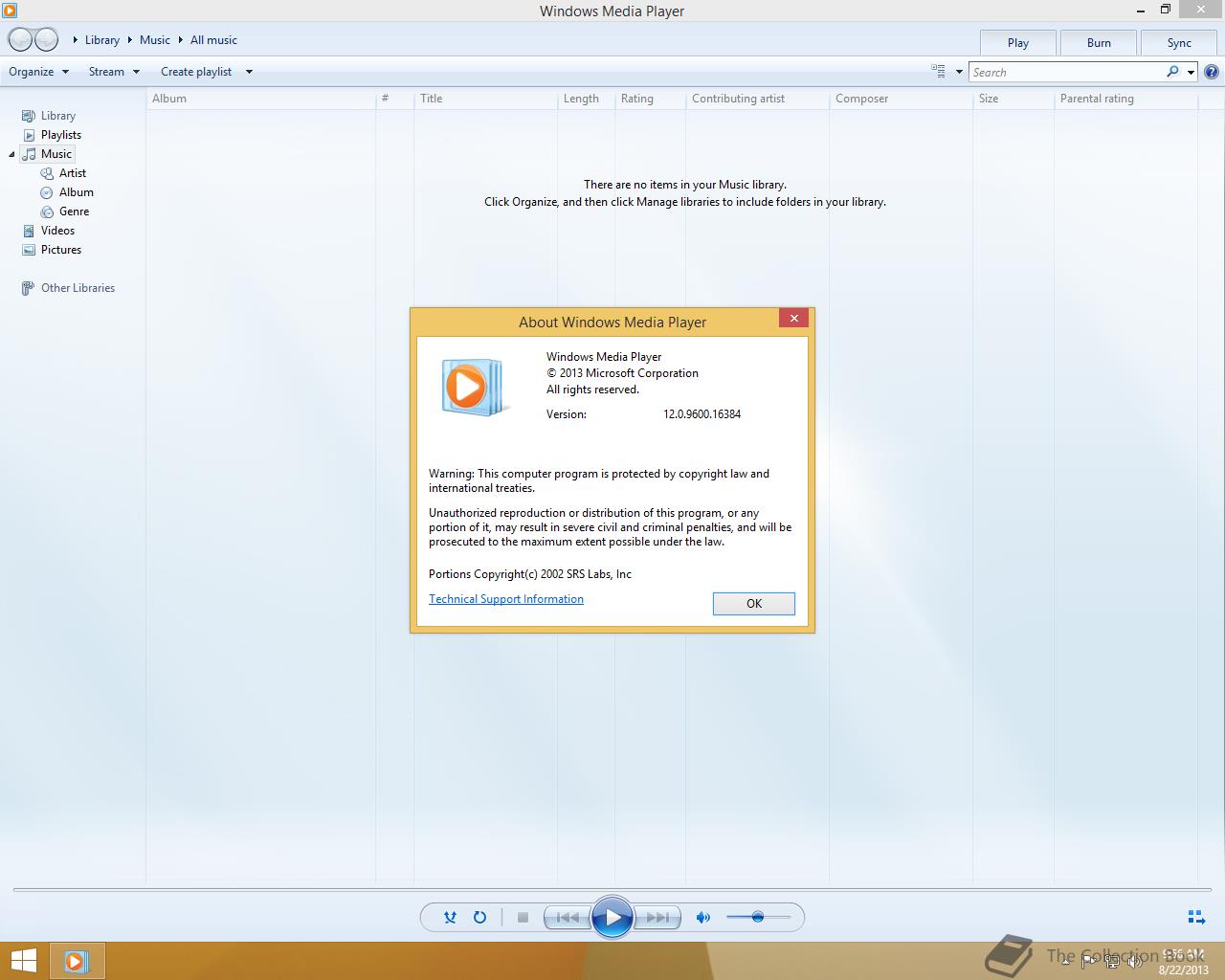This screenshot has height=980, width=1225.
Task: Click the Length column header
Action: [586, 99]
